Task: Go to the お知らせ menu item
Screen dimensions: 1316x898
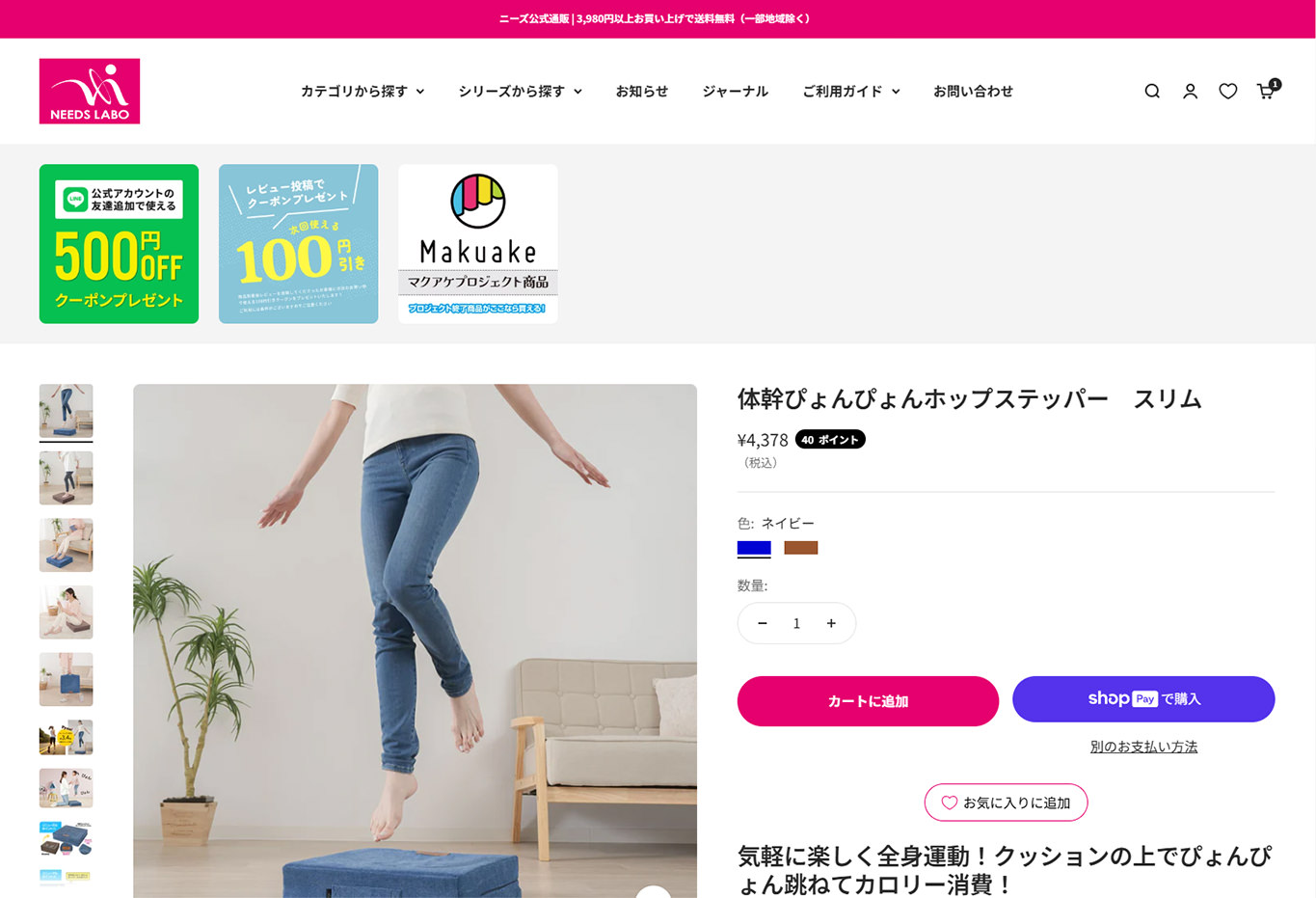Action: click(642, 91)
